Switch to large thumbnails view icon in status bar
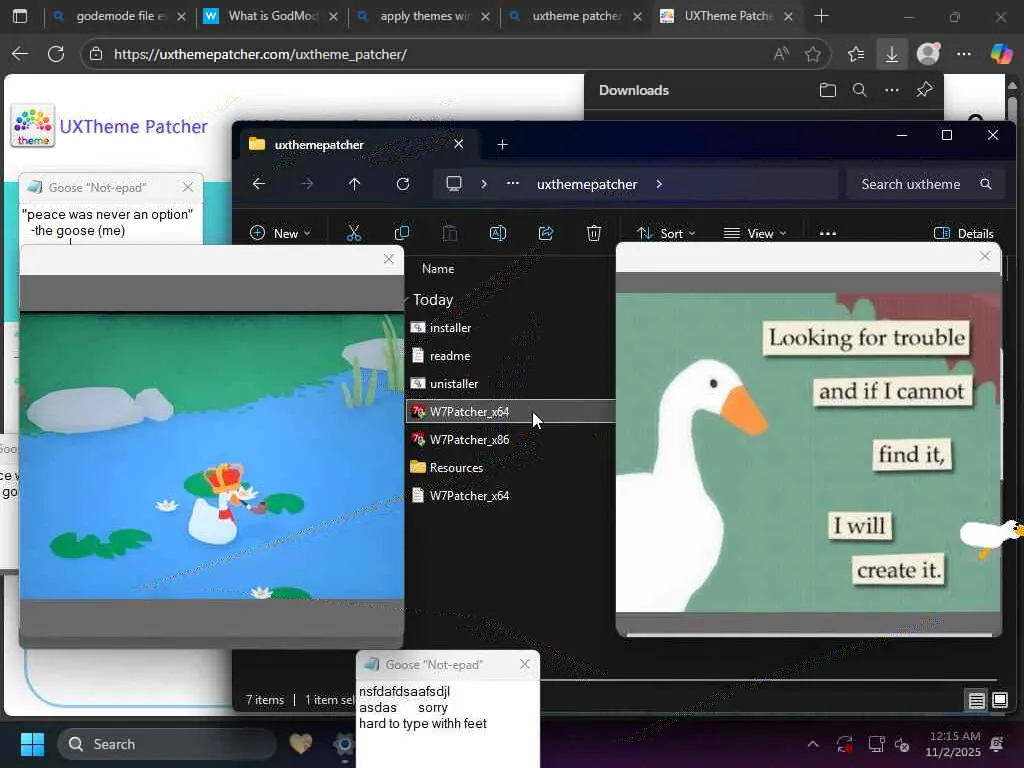 pos(1000,701)
